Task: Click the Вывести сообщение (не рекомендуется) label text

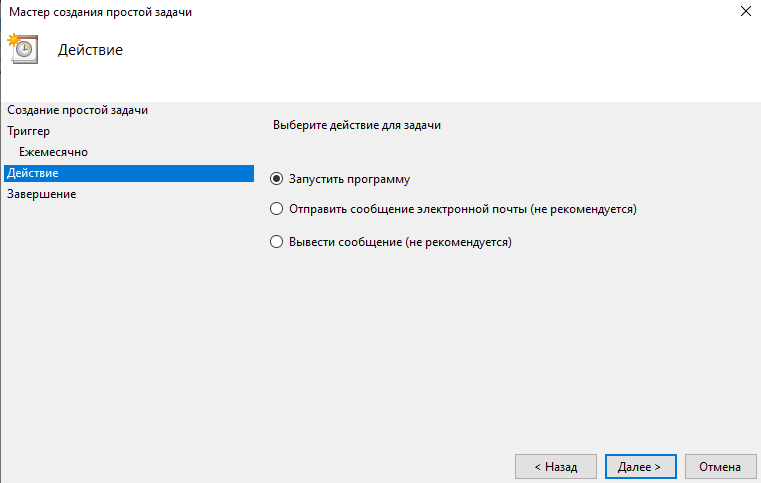Action: click(400, 242)
